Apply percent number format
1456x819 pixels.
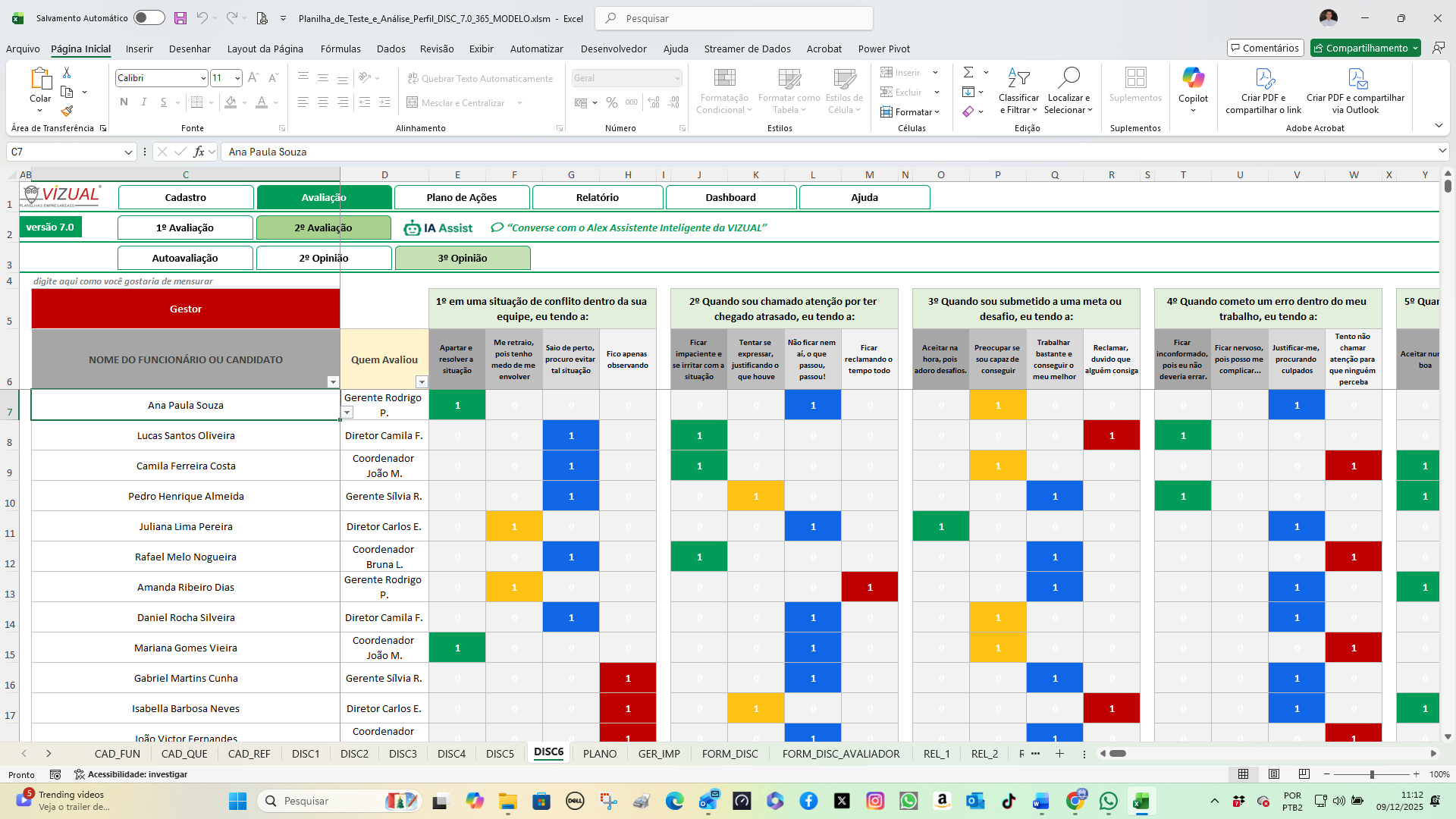(612, 102)
